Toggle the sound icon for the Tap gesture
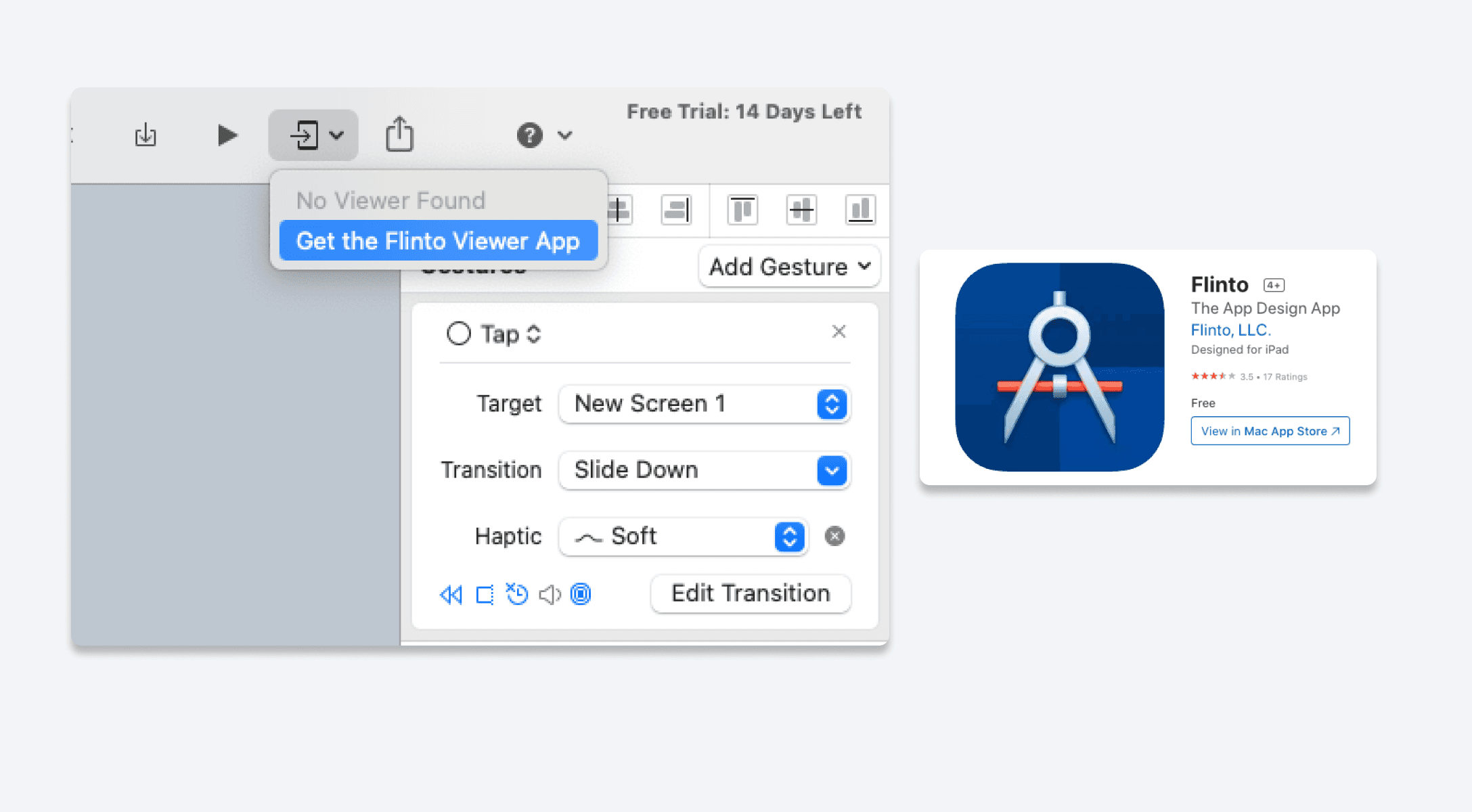Screen dimensions: 1472x812 click(550, 594)
